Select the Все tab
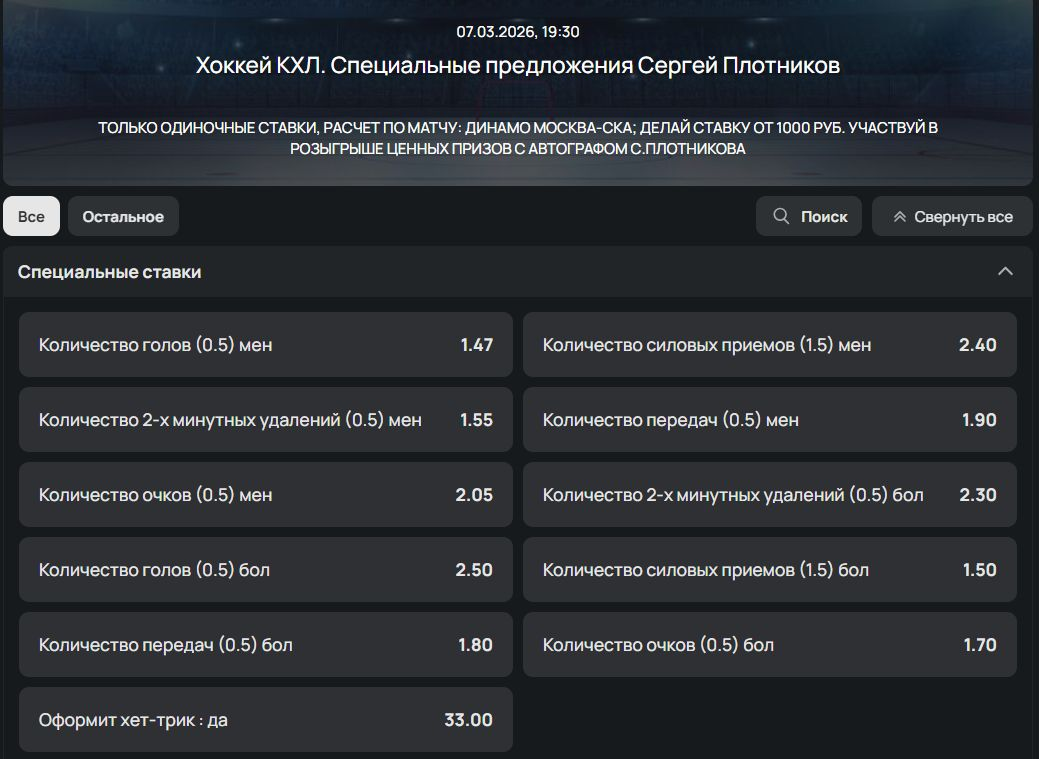The width and height of the screenshot is (1039, 759). point(31,216)
